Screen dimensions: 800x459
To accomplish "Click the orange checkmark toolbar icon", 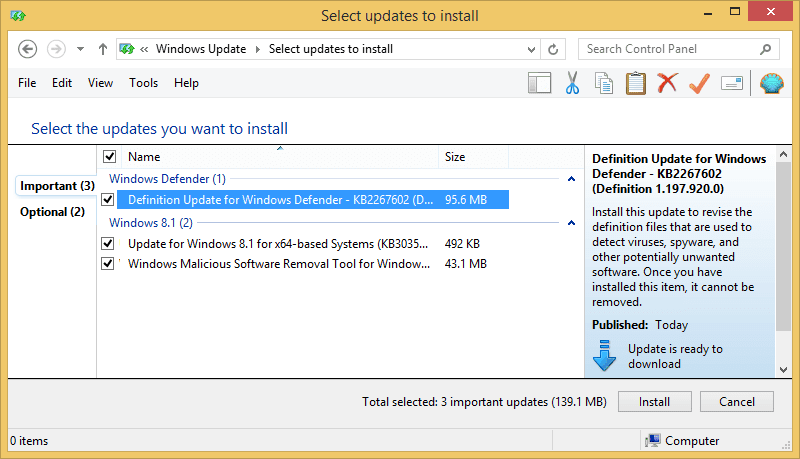I will 699,83.
